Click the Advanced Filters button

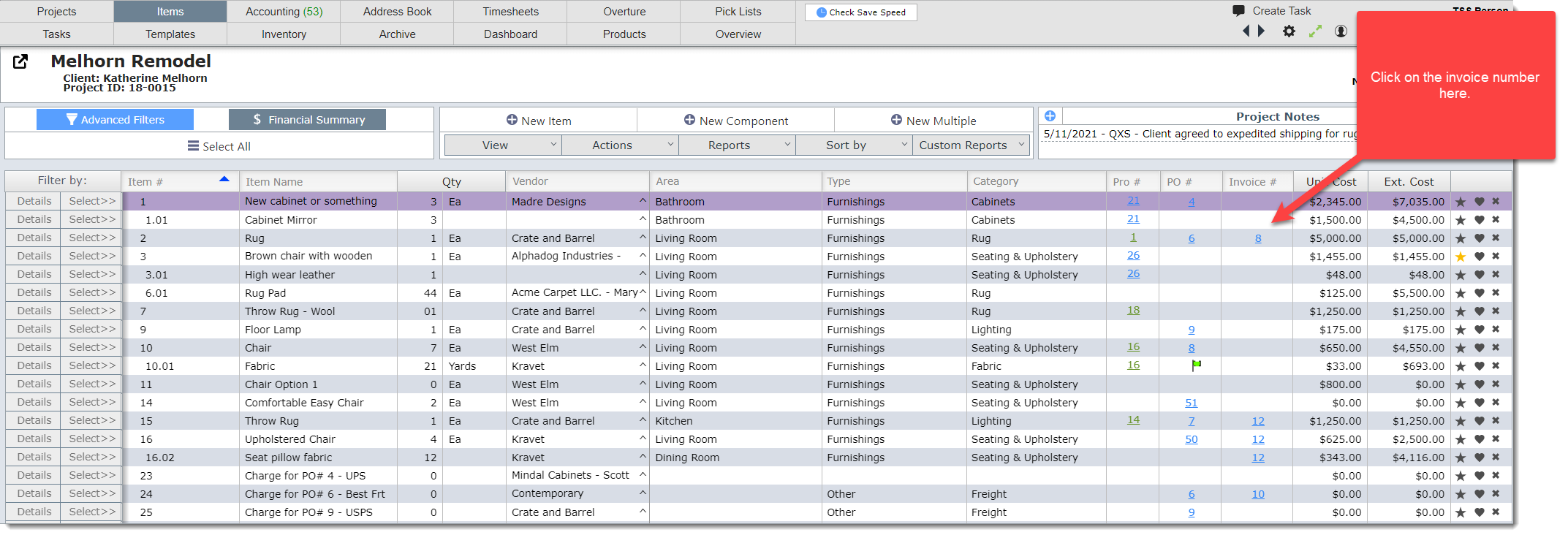(x=115, y=120)
